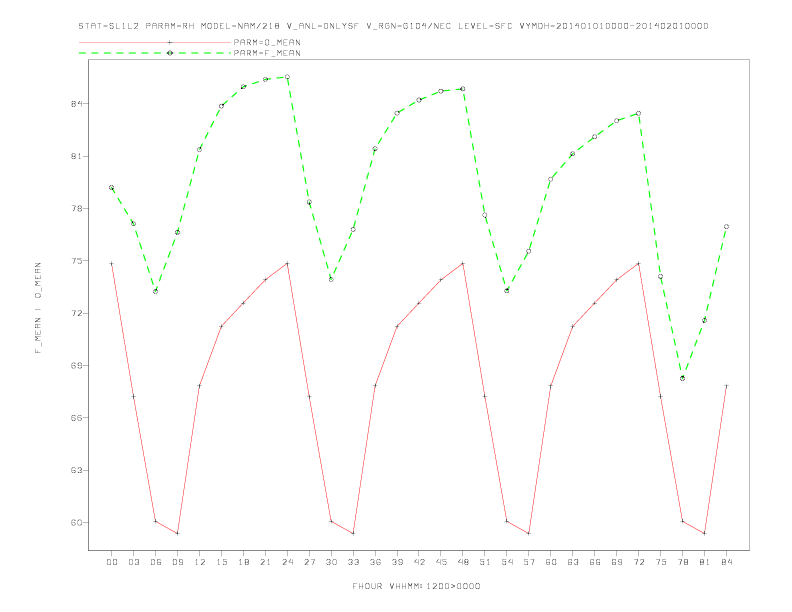Click the x-axis tick label 09
The width and height of the screenshot is (792, 612).
pos(177,562)
